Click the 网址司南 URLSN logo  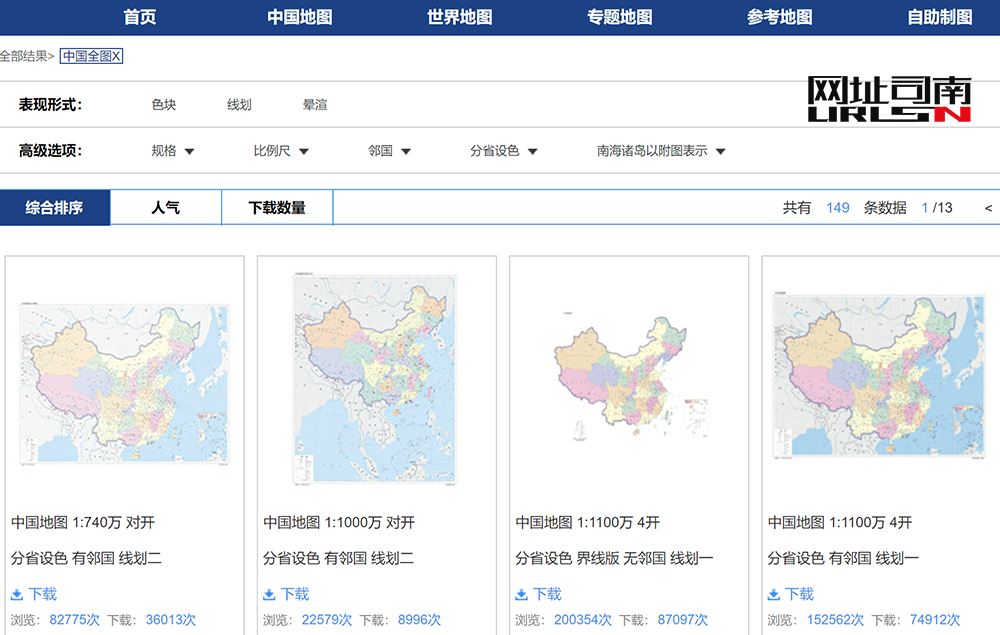(x=889, y=100)
